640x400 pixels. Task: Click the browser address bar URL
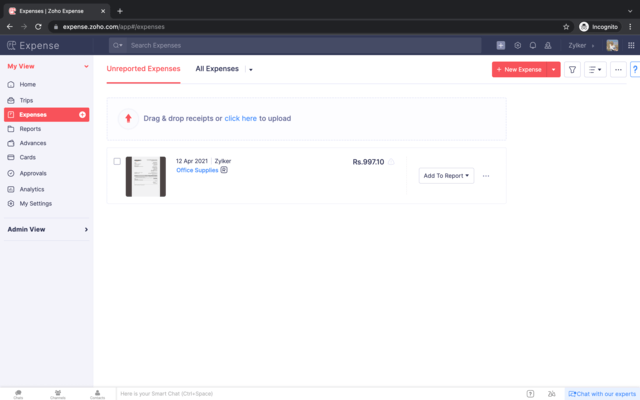(x=113, y=27)
